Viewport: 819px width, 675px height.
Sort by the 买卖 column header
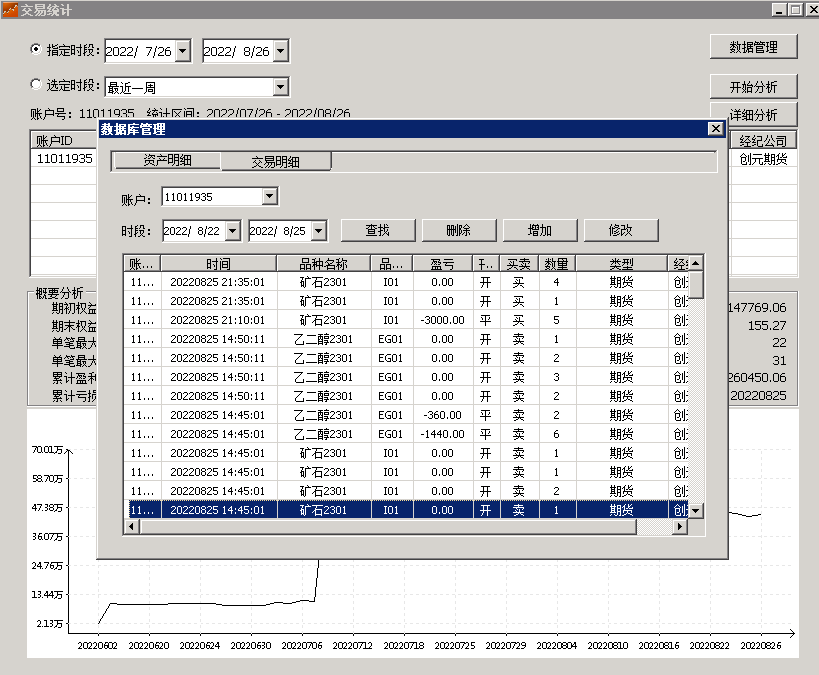tap(519, 264)
